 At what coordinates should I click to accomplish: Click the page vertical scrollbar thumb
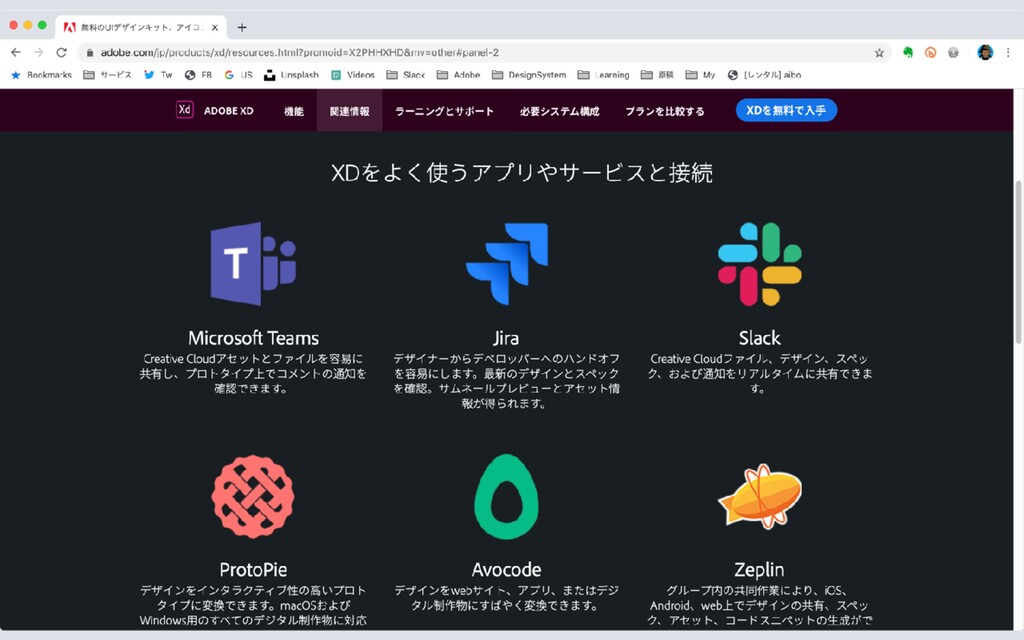(x=1018, y=261)
